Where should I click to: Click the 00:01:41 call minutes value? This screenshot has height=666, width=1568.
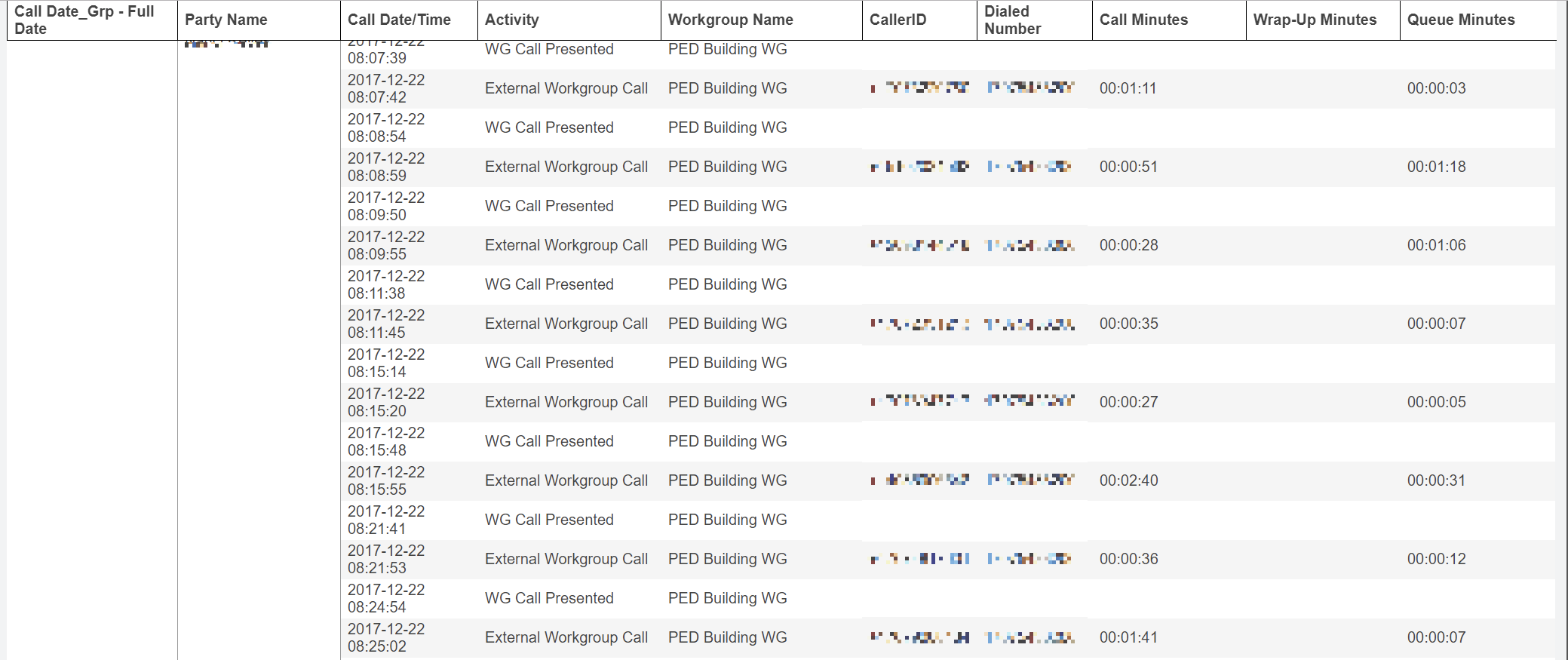[x=1128, y=637]
